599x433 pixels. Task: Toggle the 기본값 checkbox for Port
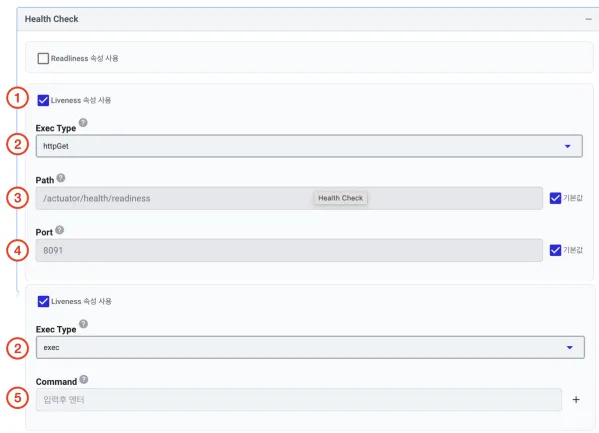click(555, 250)
